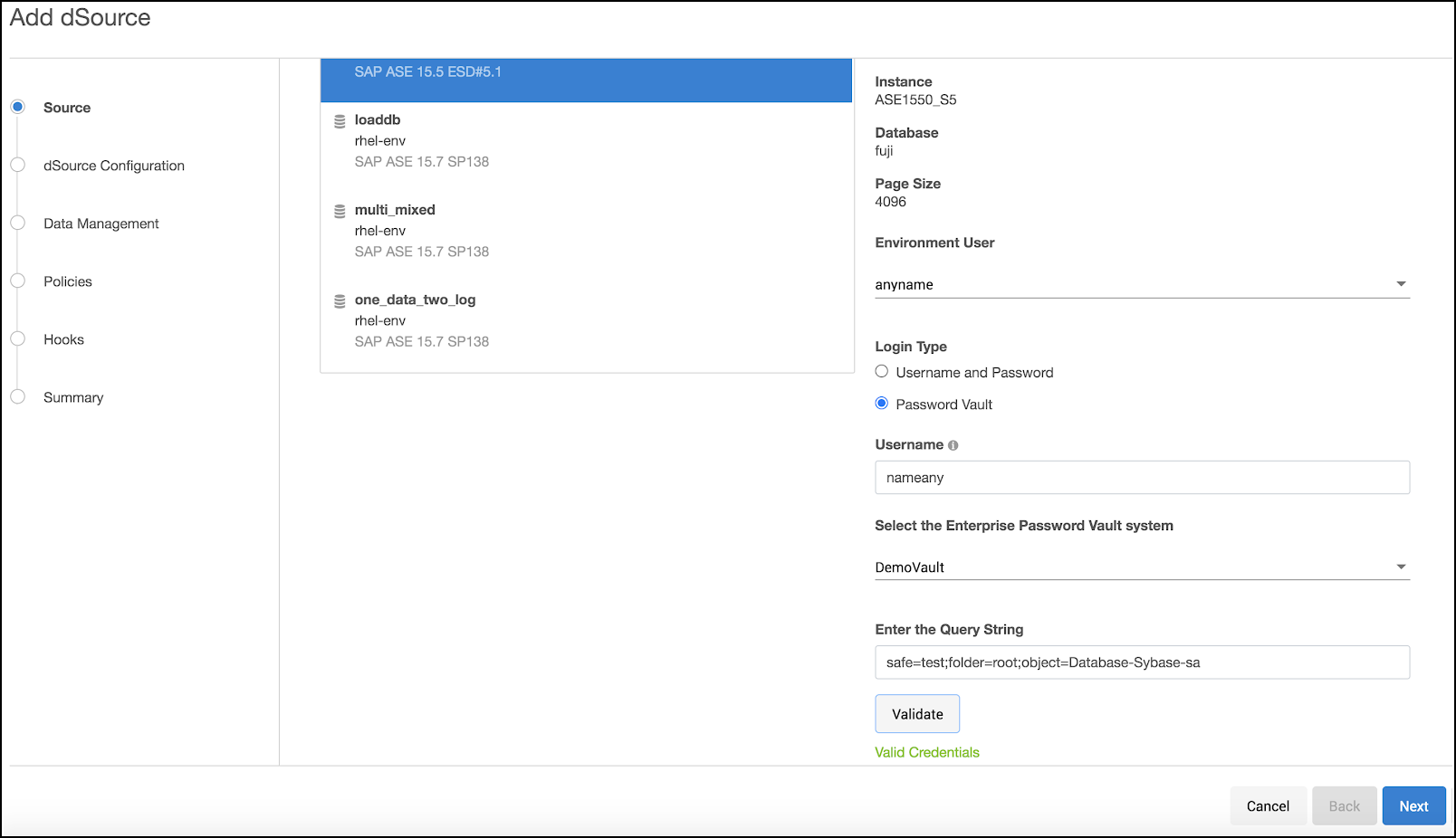Image resolution: width=1456 pixels, height=838 pixels.
Task: Click the one_data_two_log database icon
Action: coord(340,301)
